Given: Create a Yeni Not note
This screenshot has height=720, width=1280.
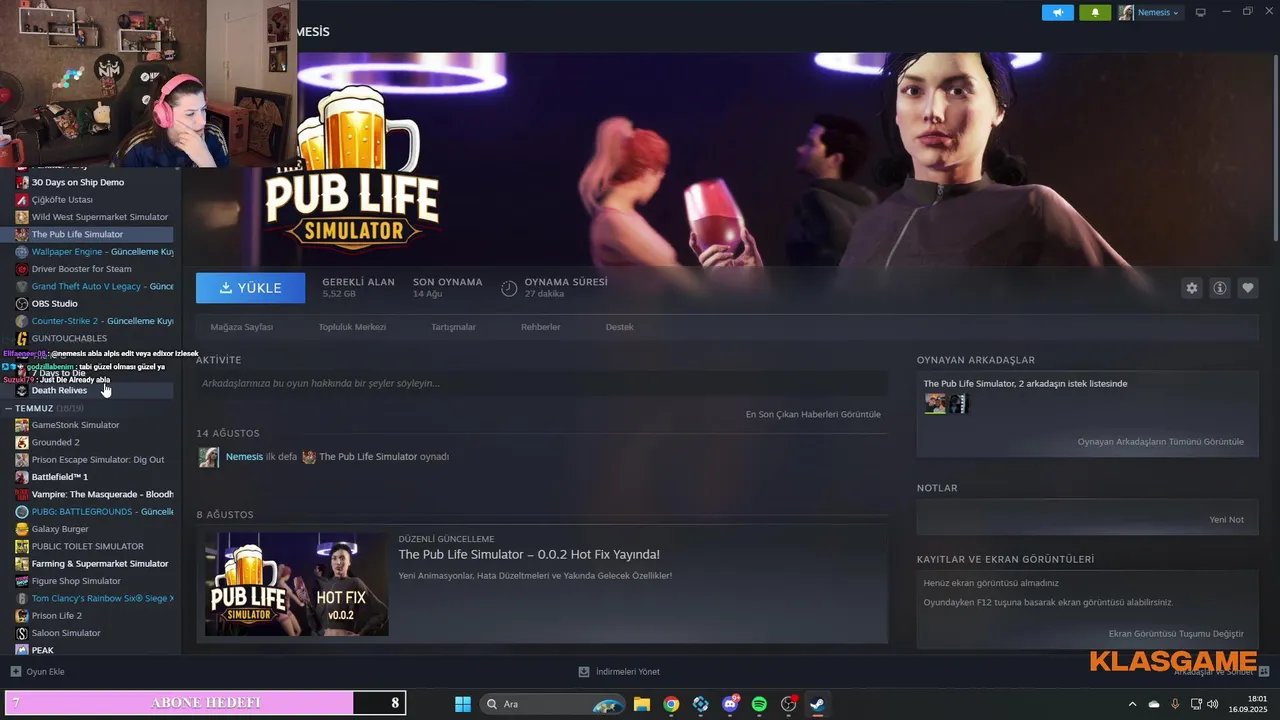Looking at the screenshot, I should pyautogui.click(x=1227, y=520).
